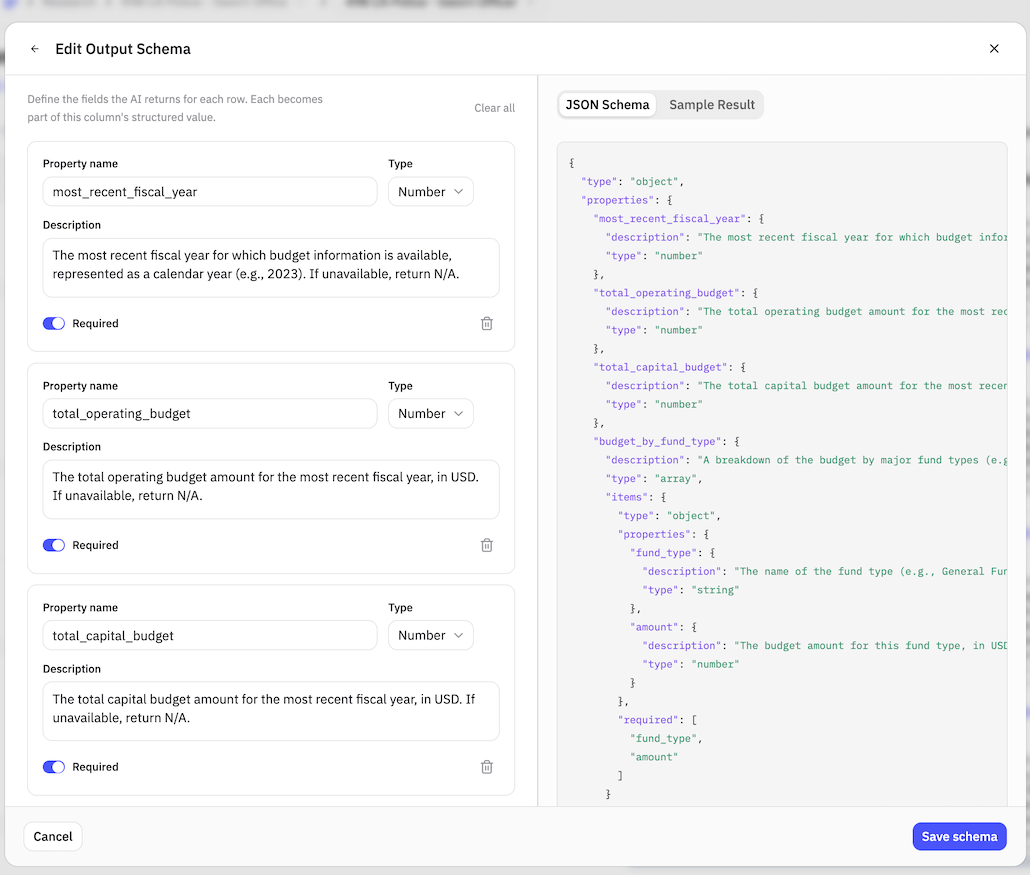Open Type dropdown for most_recent_fiscal_year
This screenshot has width=1030, height=875.
click(430, 192)
